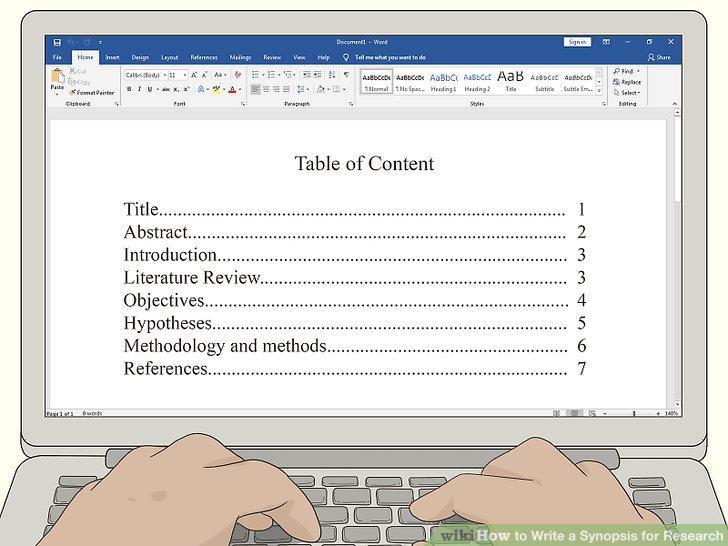Screen dimensions: 728x546
Task: Open Ribbon Display Options
Action: click(x=606, y=42)
